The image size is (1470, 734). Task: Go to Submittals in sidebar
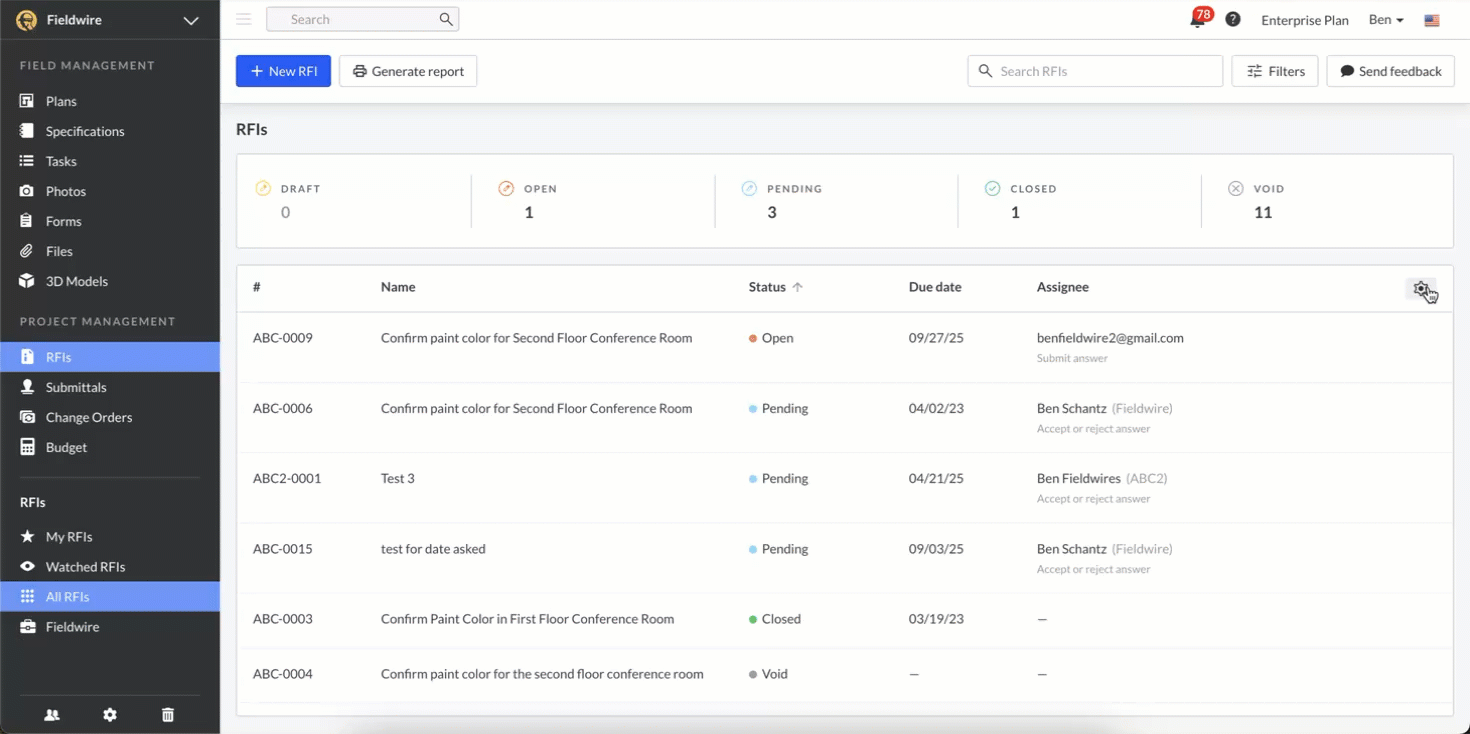pos(76,387)
